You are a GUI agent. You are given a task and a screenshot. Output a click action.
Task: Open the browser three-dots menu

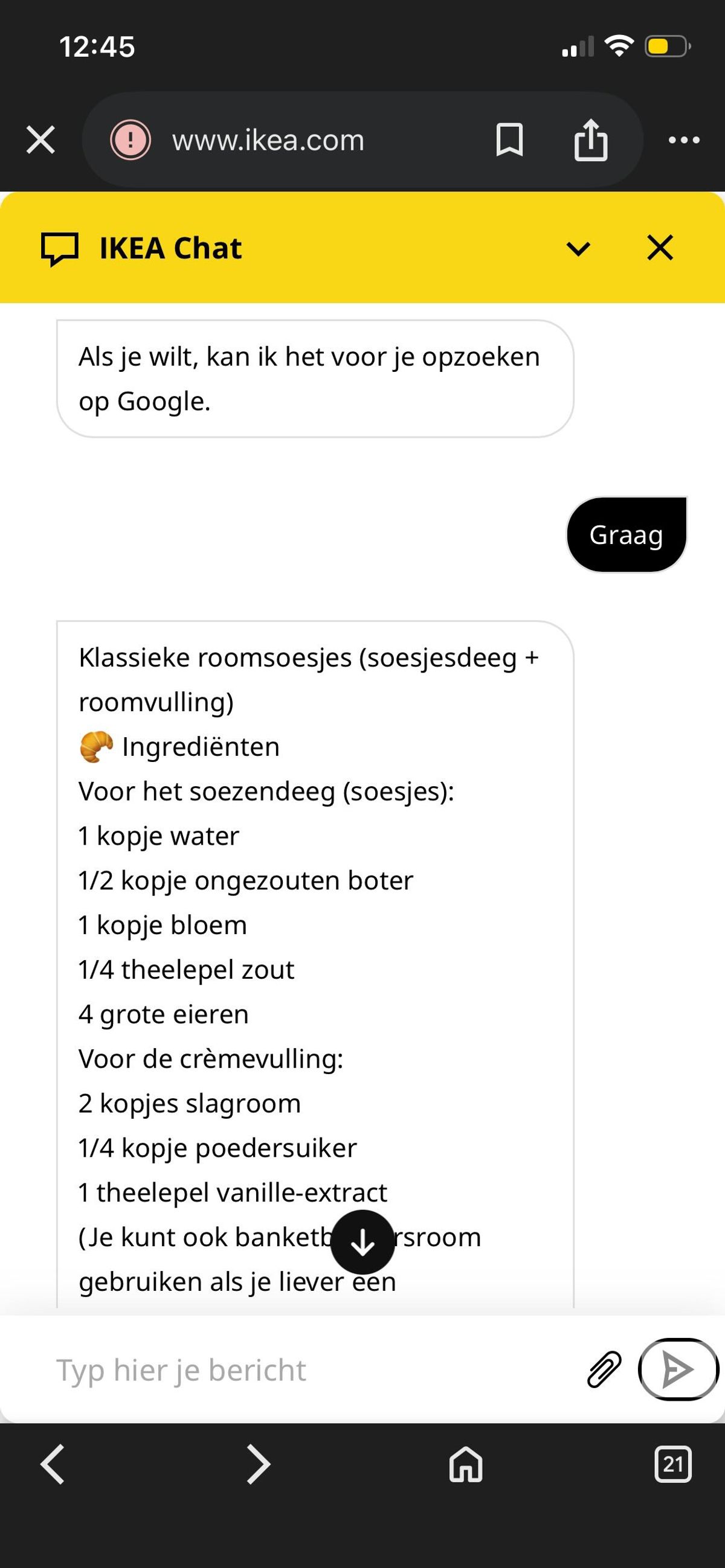tap(683, 140)
